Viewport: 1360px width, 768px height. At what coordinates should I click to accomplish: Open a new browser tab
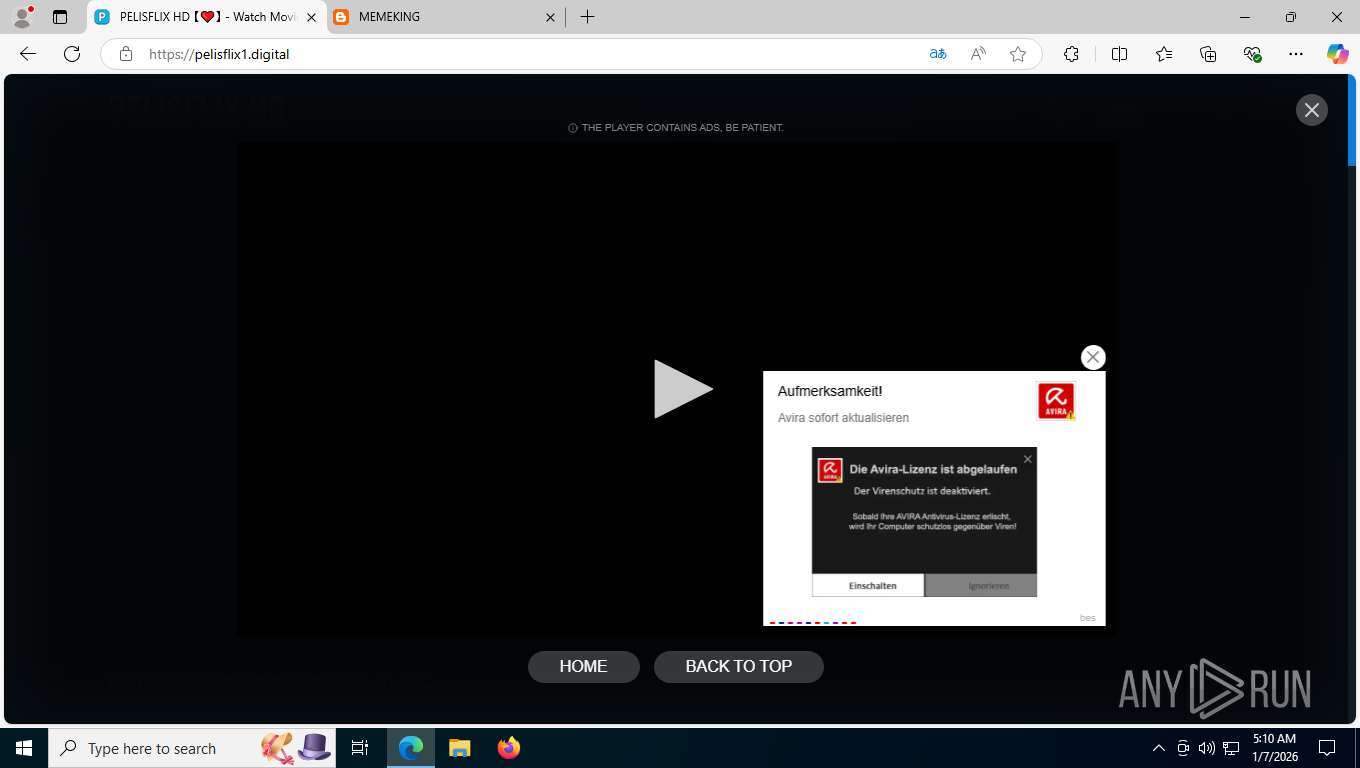click(x=587, y=17)
